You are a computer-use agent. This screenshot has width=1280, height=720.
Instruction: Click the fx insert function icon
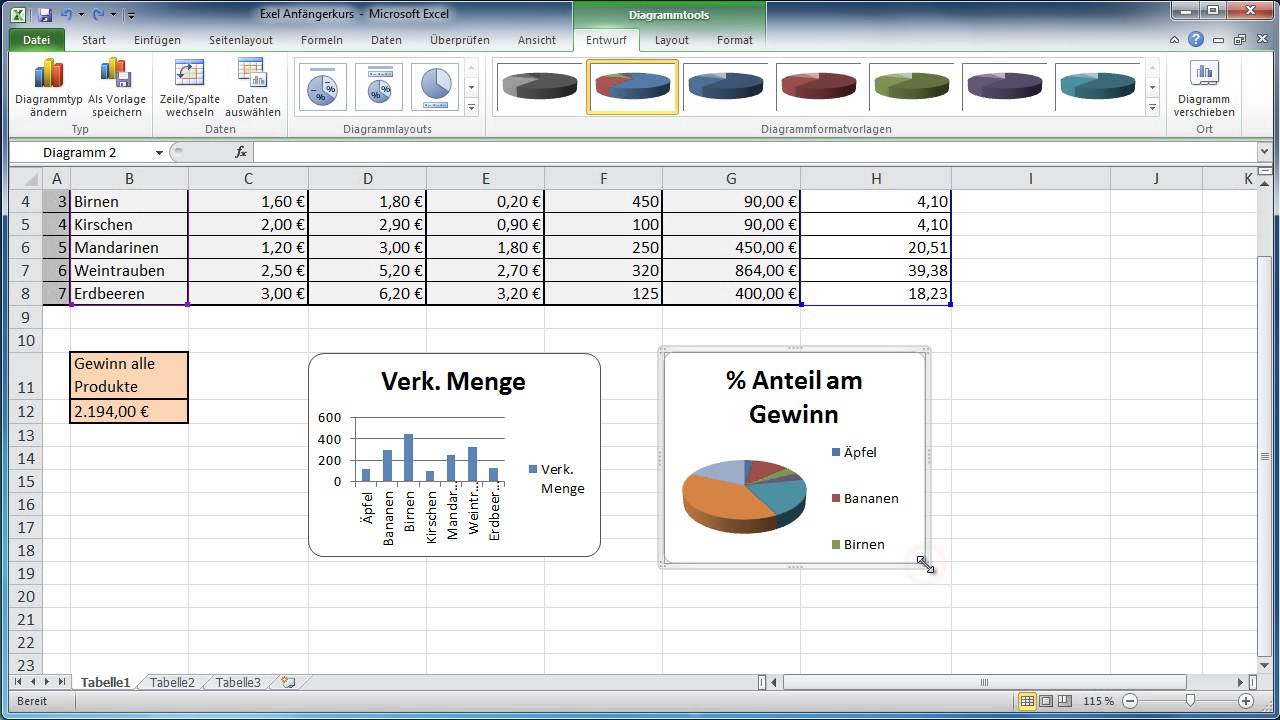click(241, 152)
